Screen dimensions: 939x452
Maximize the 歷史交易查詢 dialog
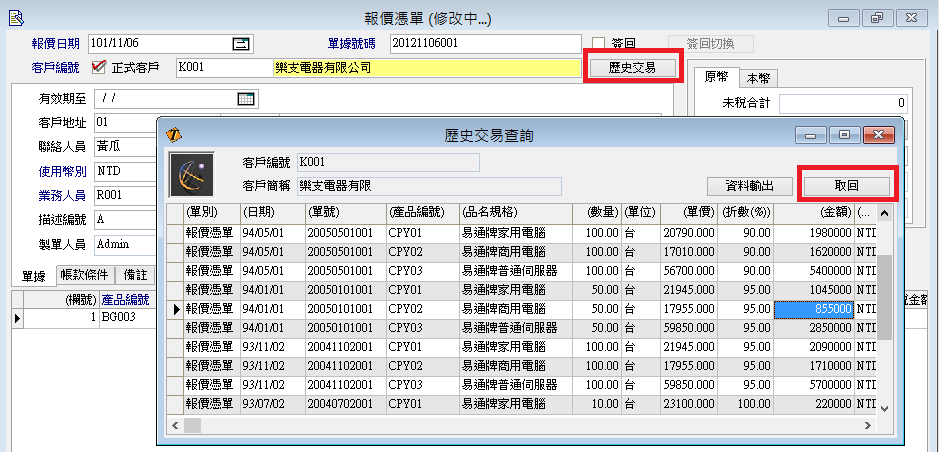click(844, 134)
